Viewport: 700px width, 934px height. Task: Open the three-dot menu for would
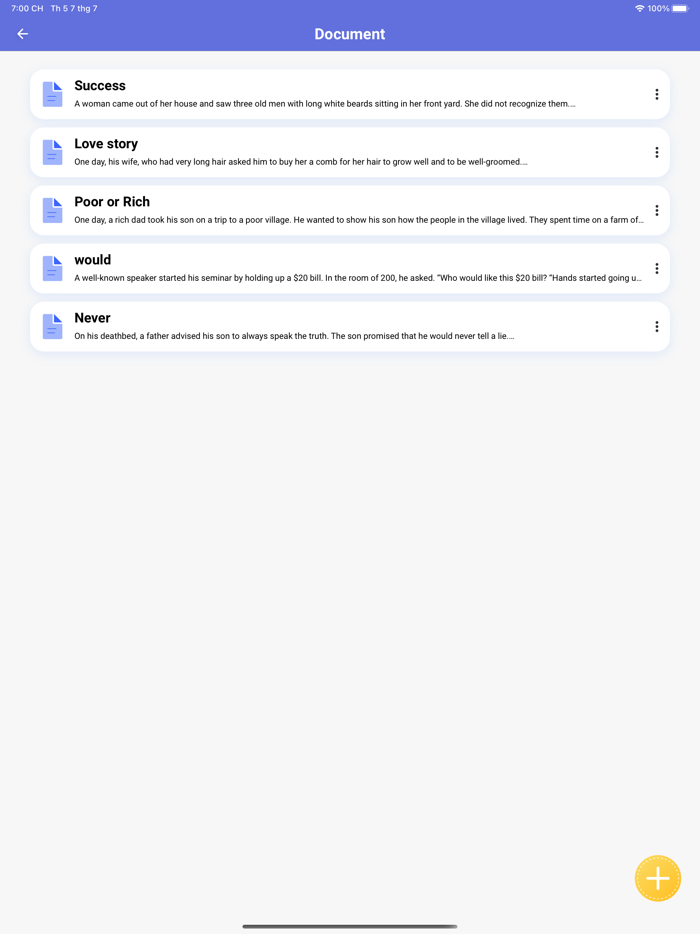click(657, 268)
